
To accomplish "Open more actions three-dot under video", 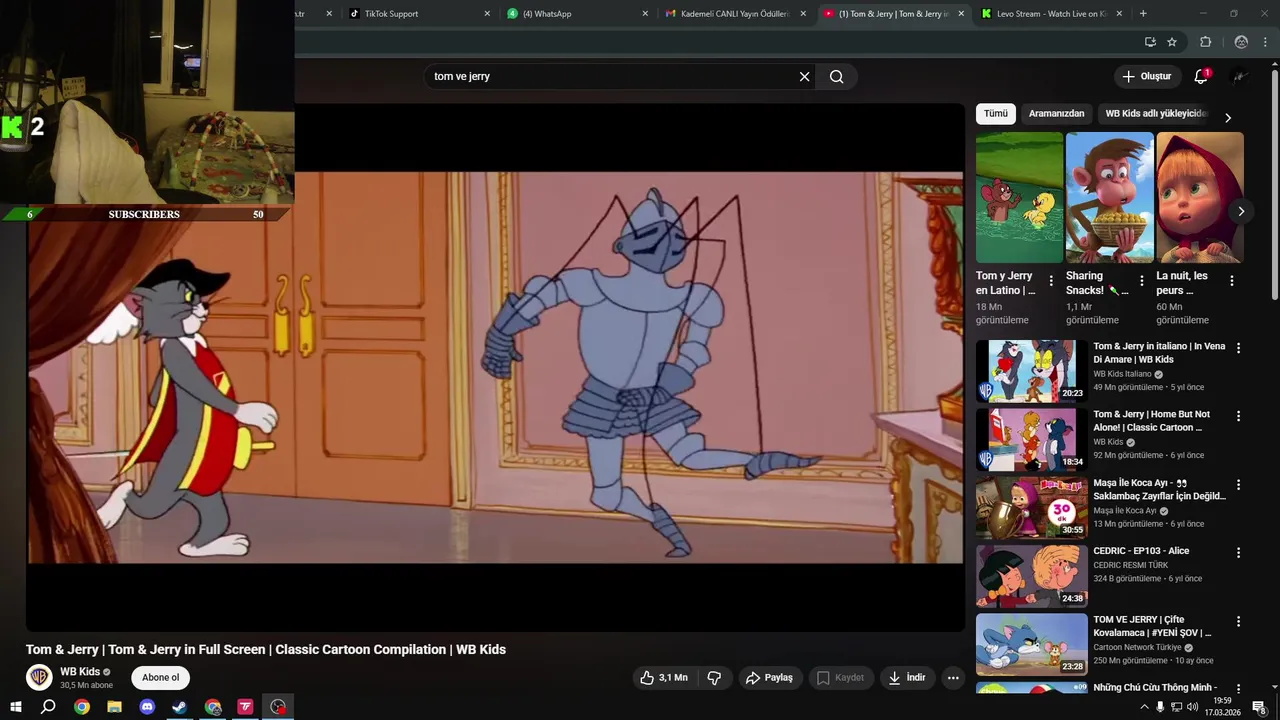I will pos(953,678).
